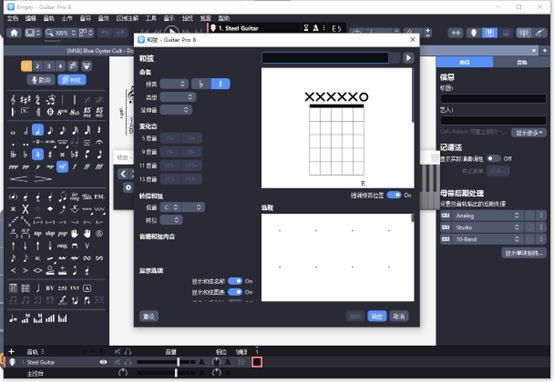Open the first menu (文件) in menu bar

(13, 18)
